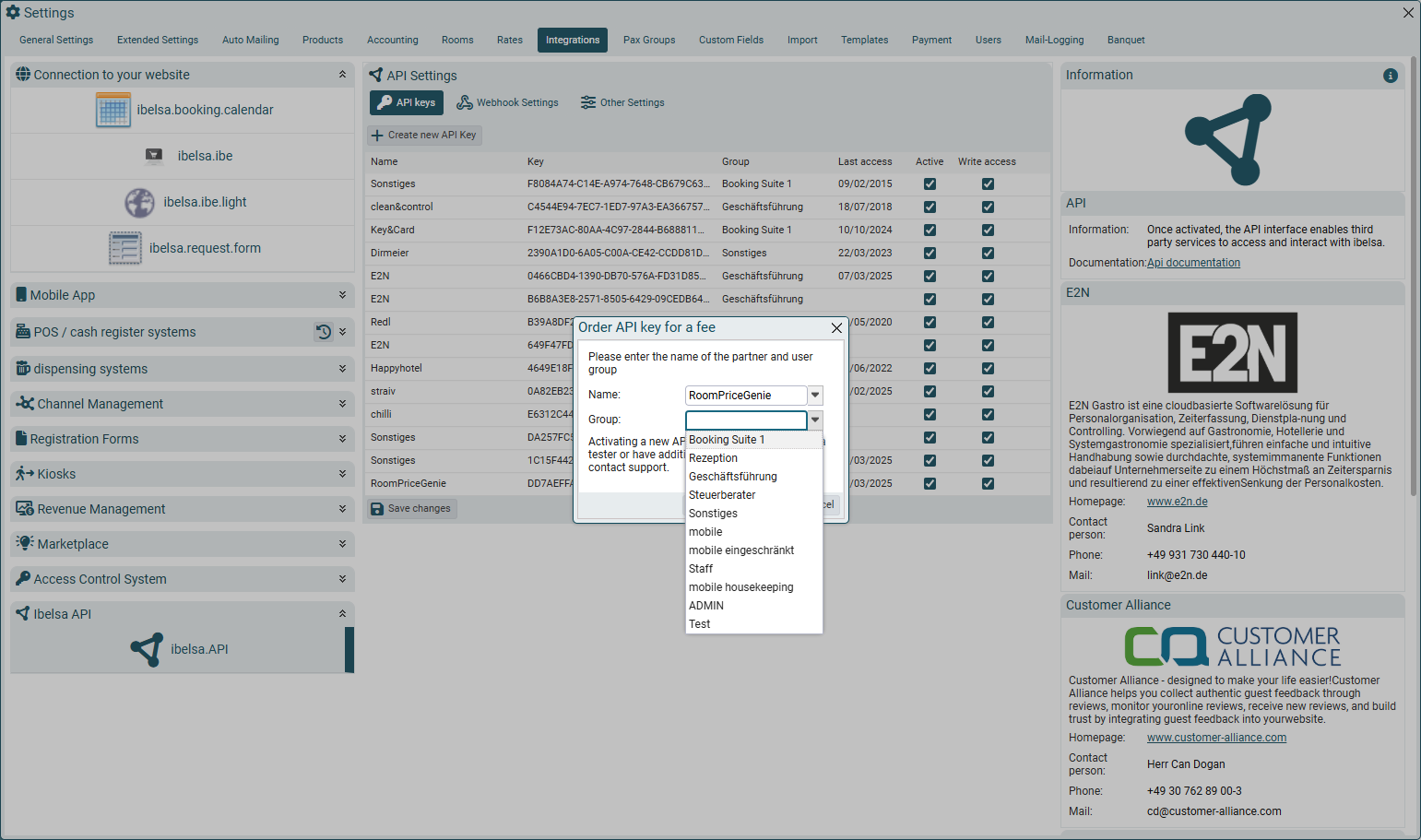1421x840 pixels.
Task: Click the Name field containing RoomPriceGenie
Action: point(746,396)
